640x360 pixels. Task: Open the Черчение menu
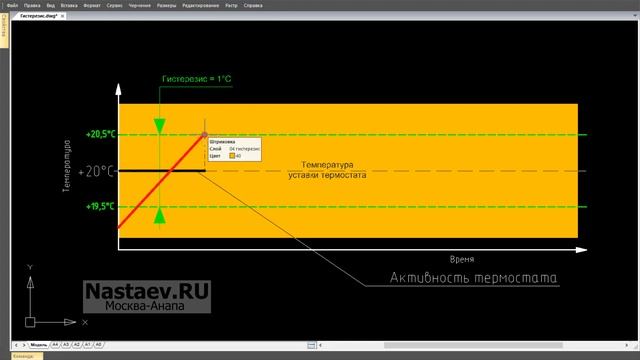click(140, 6)
